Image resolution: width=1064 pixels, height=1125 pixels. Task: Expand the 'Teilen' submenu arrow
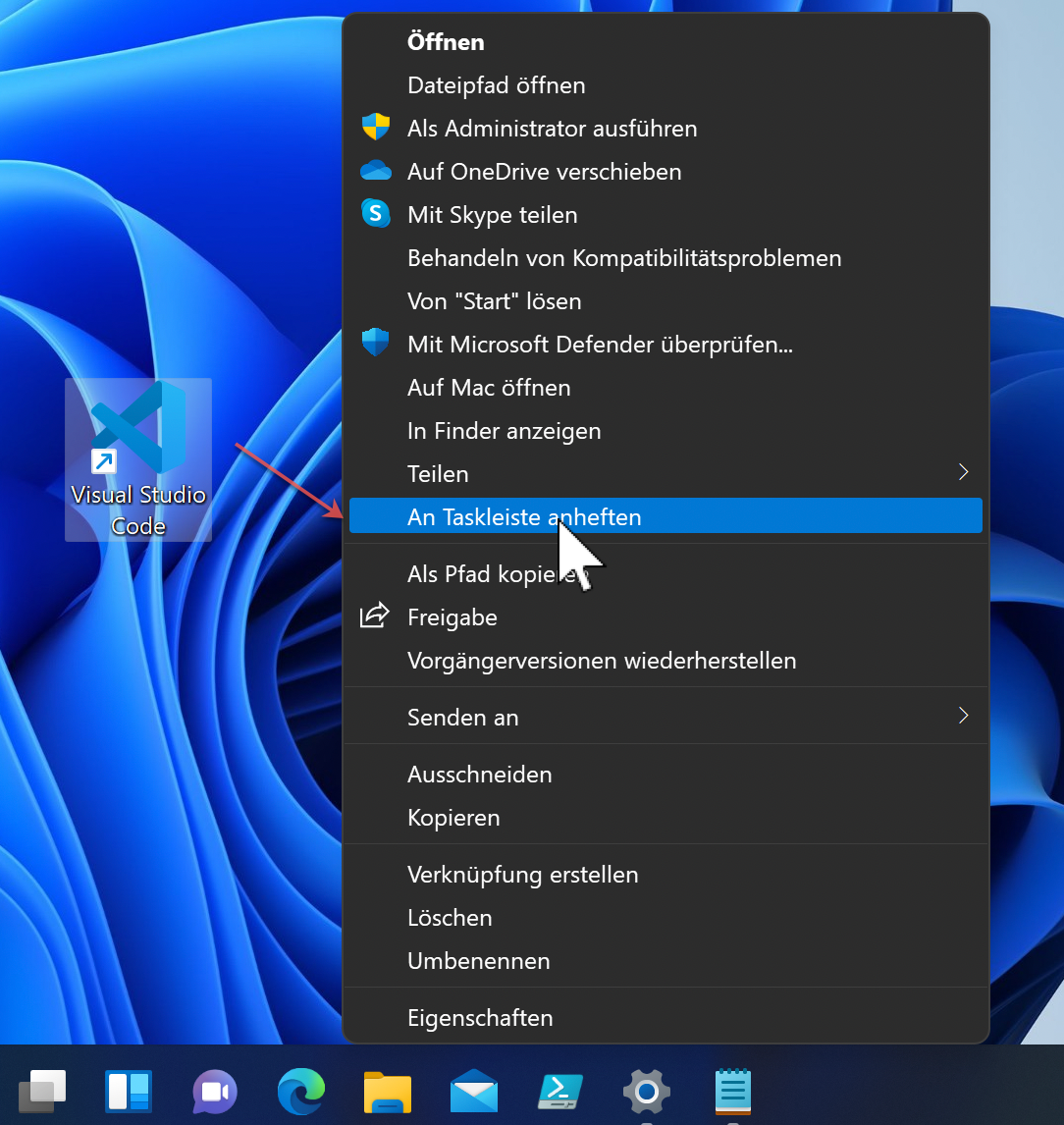pyautogui.click(x=963, y=472)
